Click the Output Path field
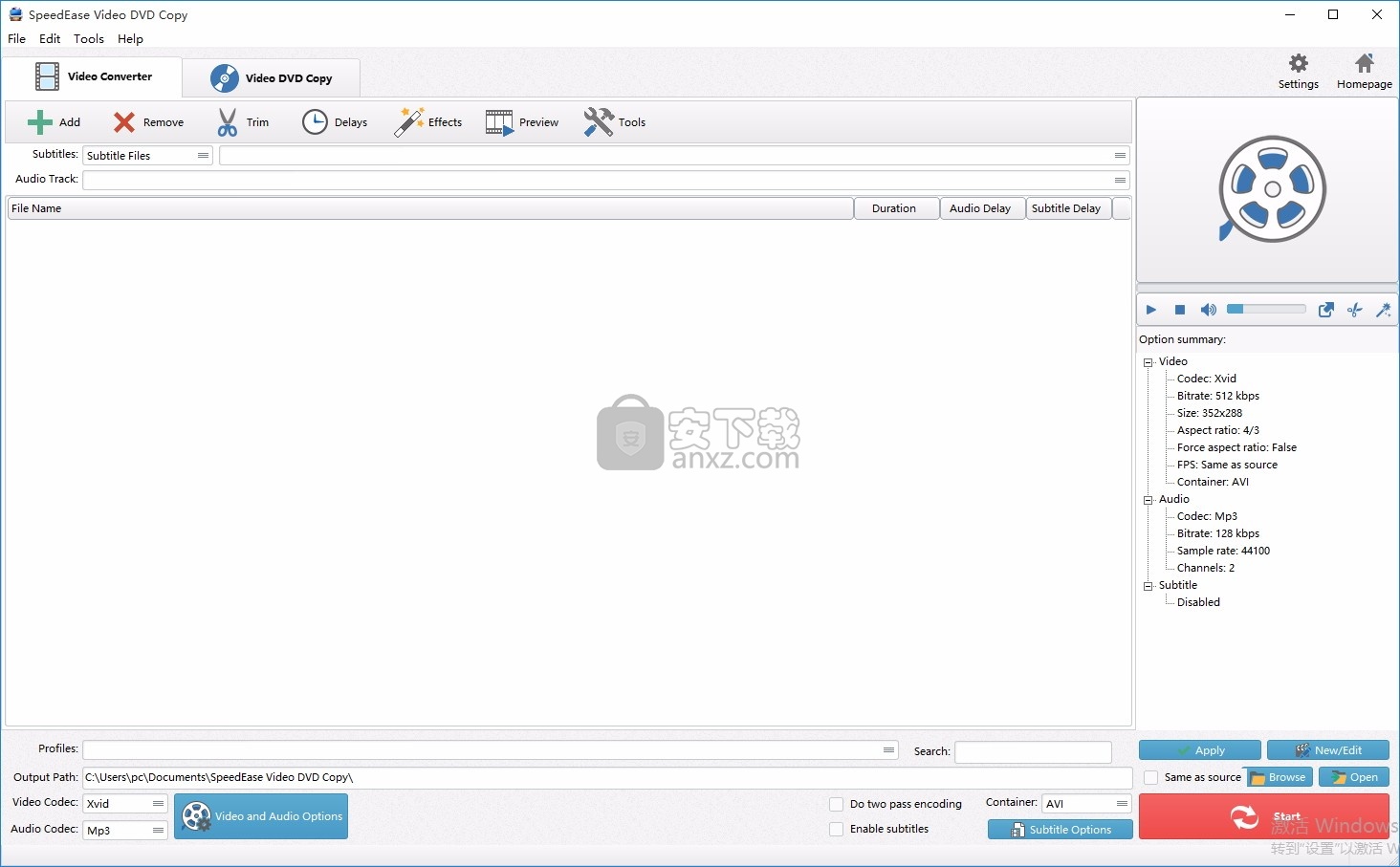Image resolution: width=1400 pixels, height=867 pixels. tap(607, 777)
